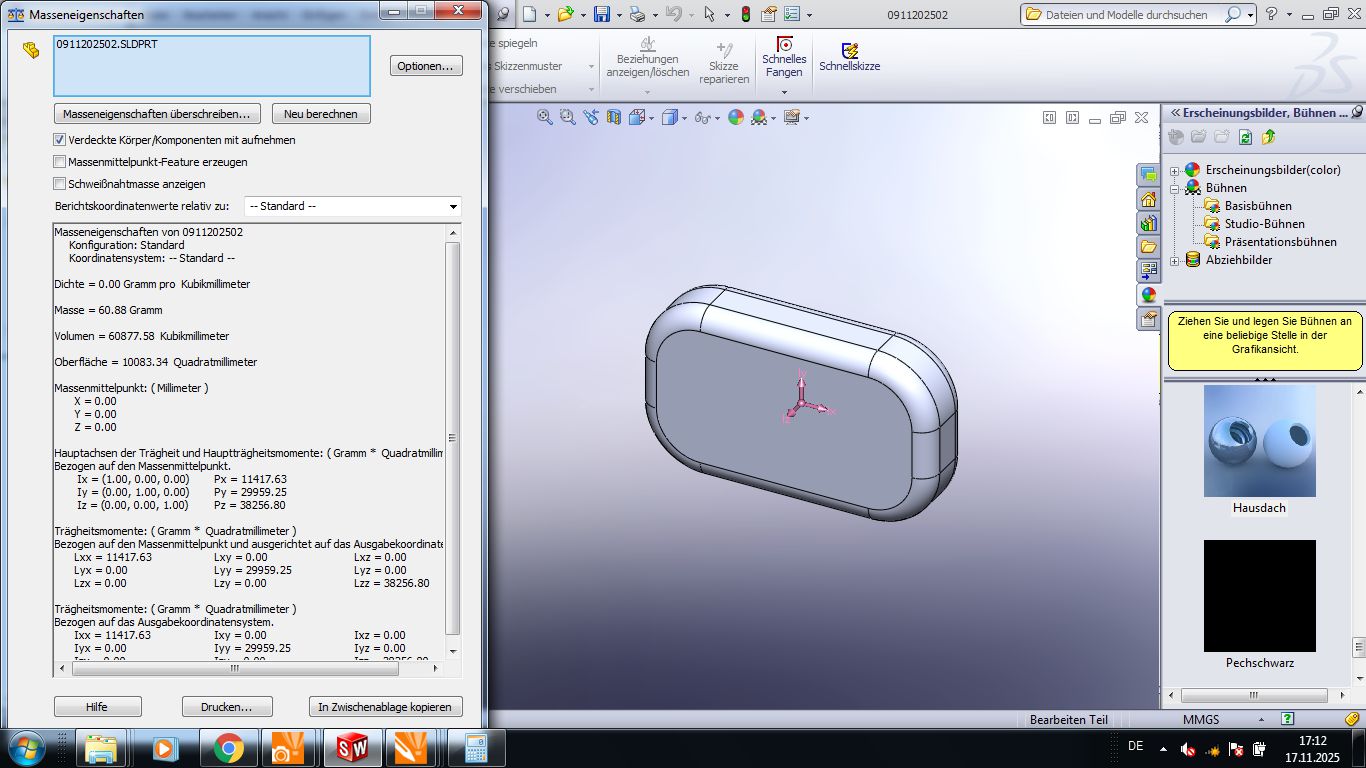
Task: Click the Hilfe button
Action: click(97, 707)
